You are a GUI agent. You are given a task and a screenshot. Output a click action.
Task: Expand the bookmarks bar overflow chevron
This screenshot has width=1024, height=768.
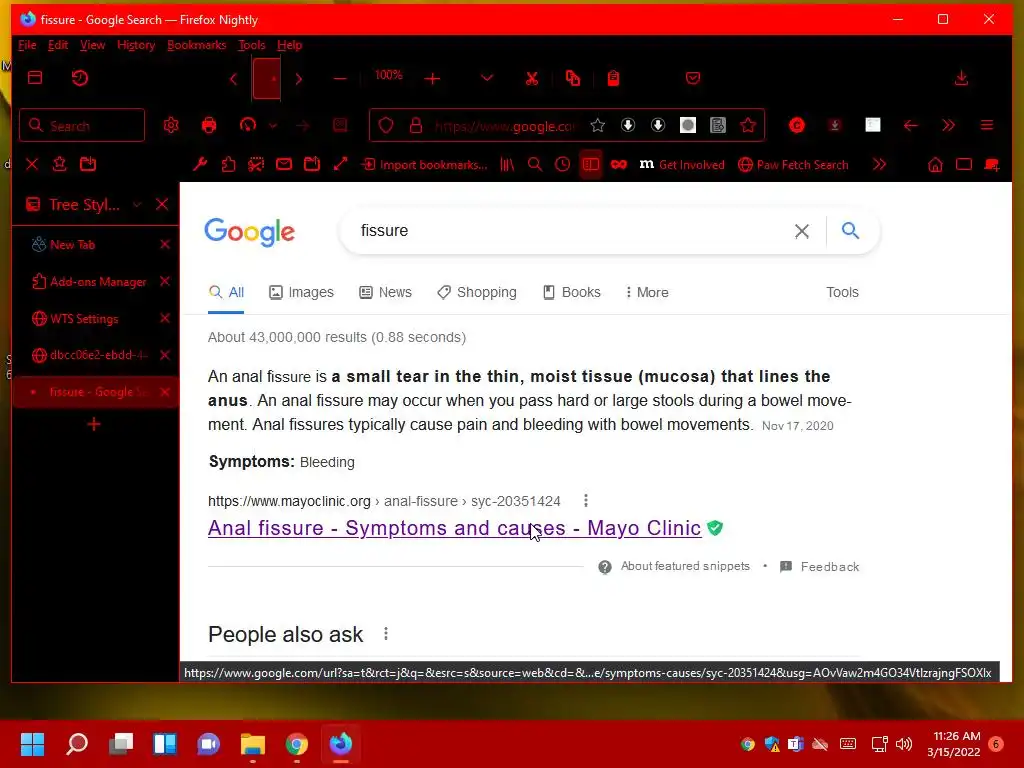pos(880,164)
